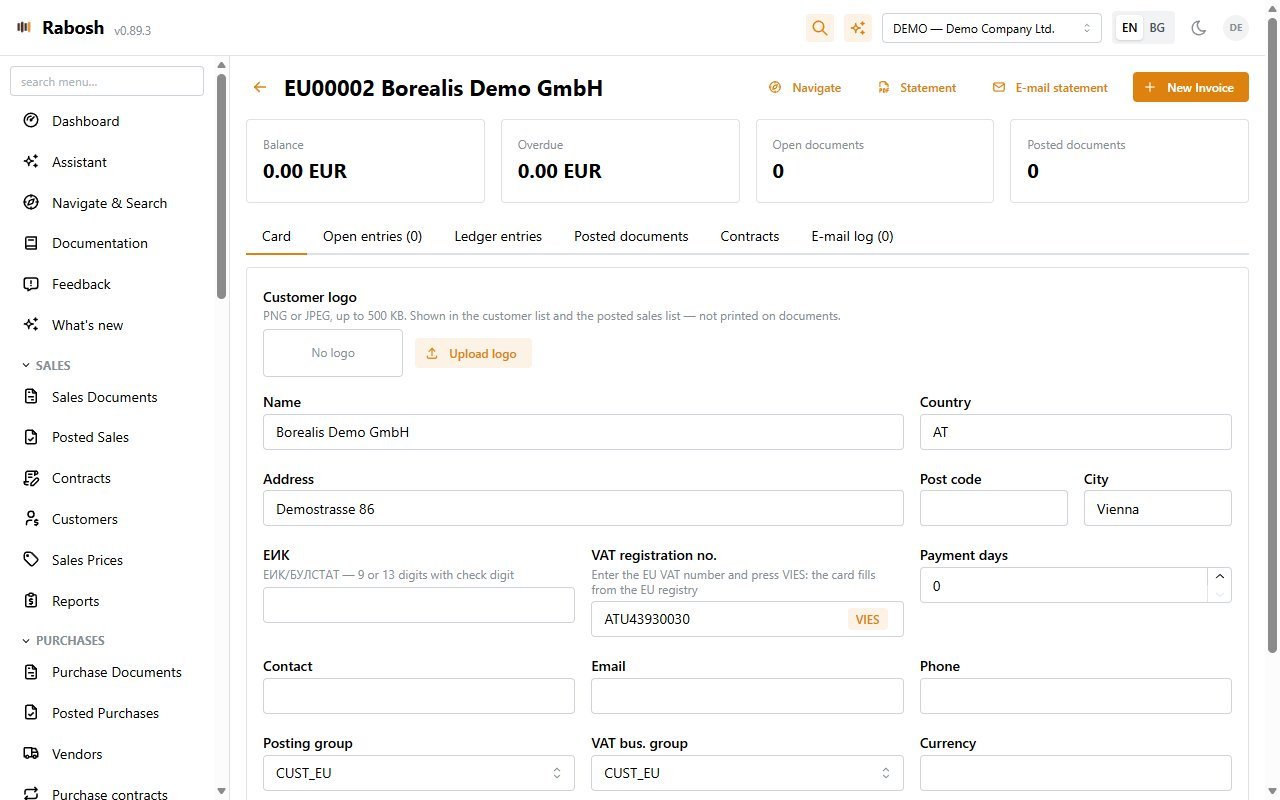Click the Rabosh logo icon
The width and height of the screenshot is (1280, 800).
tap(24, 28)
